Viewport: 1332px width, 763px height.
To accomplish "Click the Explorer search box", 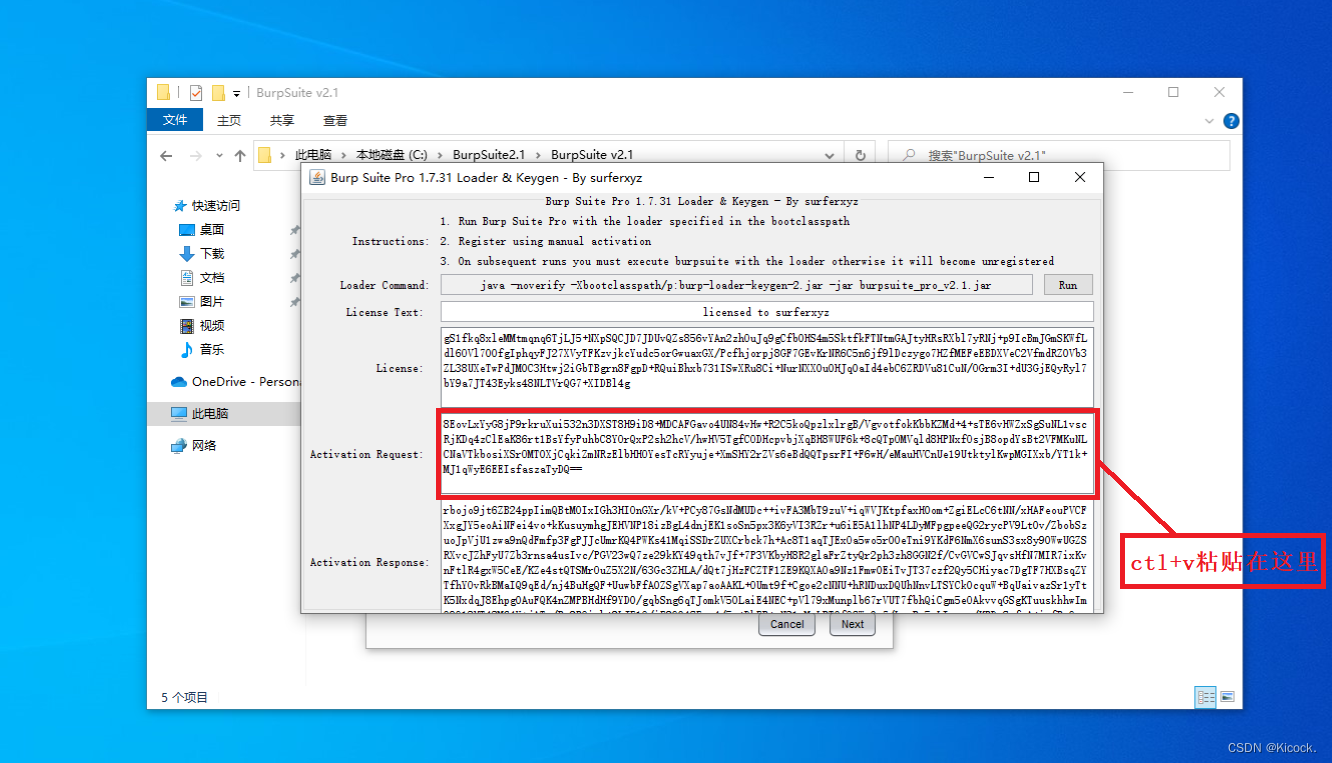I will point(1058,155).
